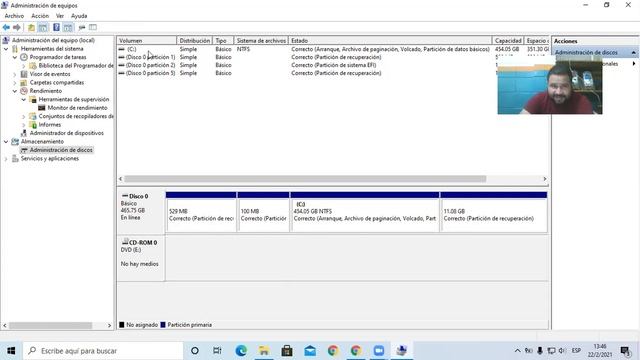Collapse Administración de discos actions header
The height and width of the screenshot is (360, 640).
pyautogui.click(x=633, y=53)
